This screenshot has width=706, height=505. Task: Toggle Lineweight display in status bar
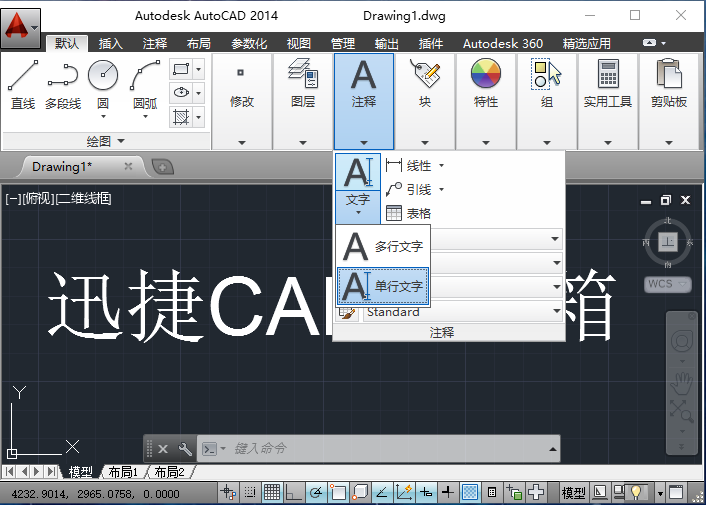[448, 492]
